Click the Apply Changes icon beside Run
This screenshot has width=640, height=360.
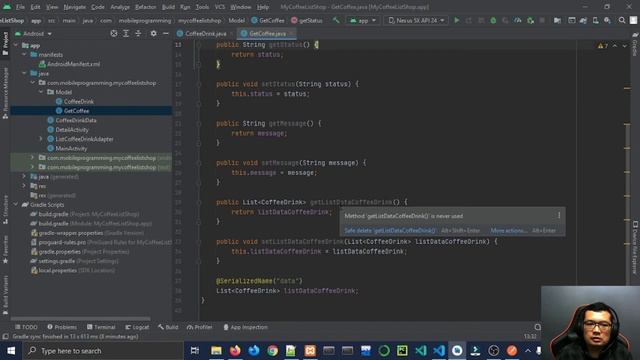[469, 20]
